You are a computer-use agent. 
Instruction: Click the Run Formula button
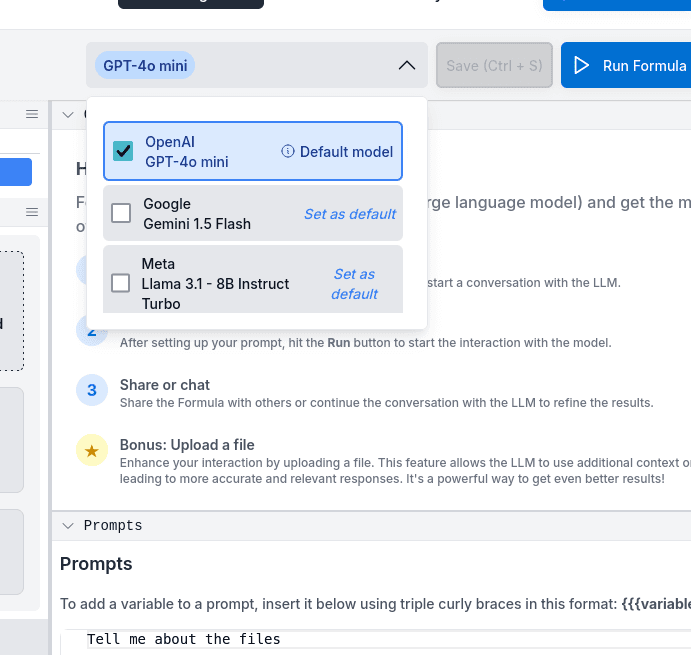[626, 65]
